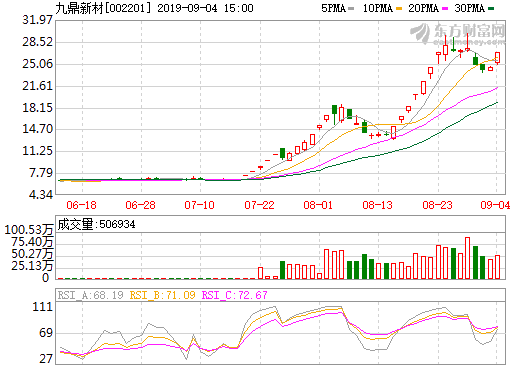Click the 21.61 price axis label

(37, 86)
